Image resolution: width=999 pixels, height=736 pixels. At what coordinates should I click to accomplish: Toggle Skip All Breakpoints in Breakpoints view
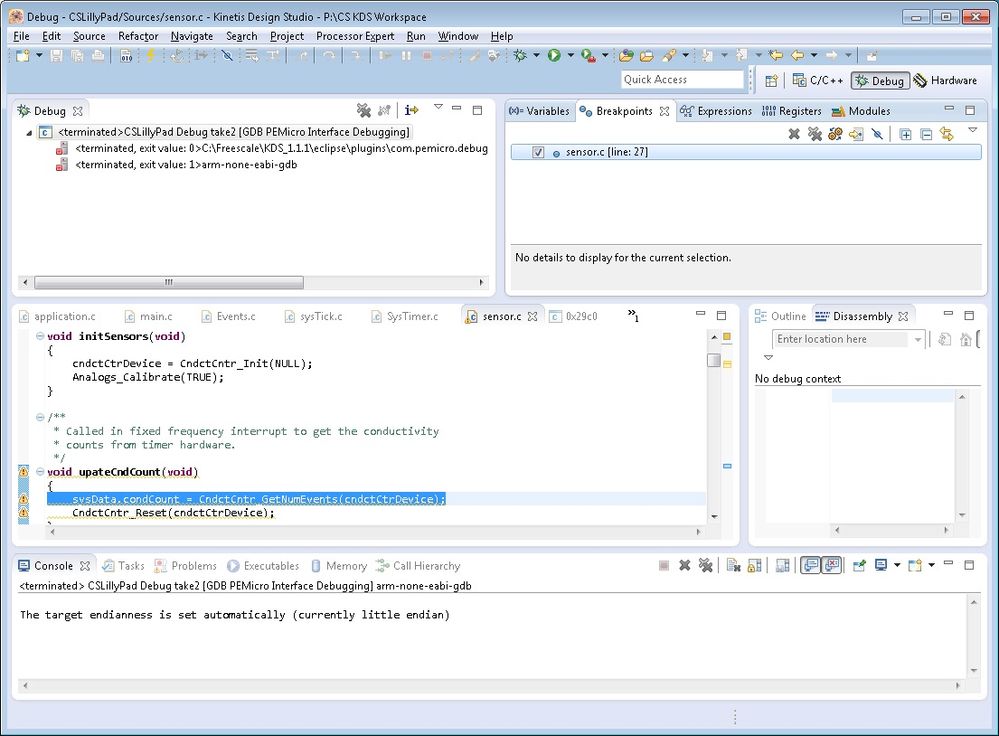click(877, 134)
